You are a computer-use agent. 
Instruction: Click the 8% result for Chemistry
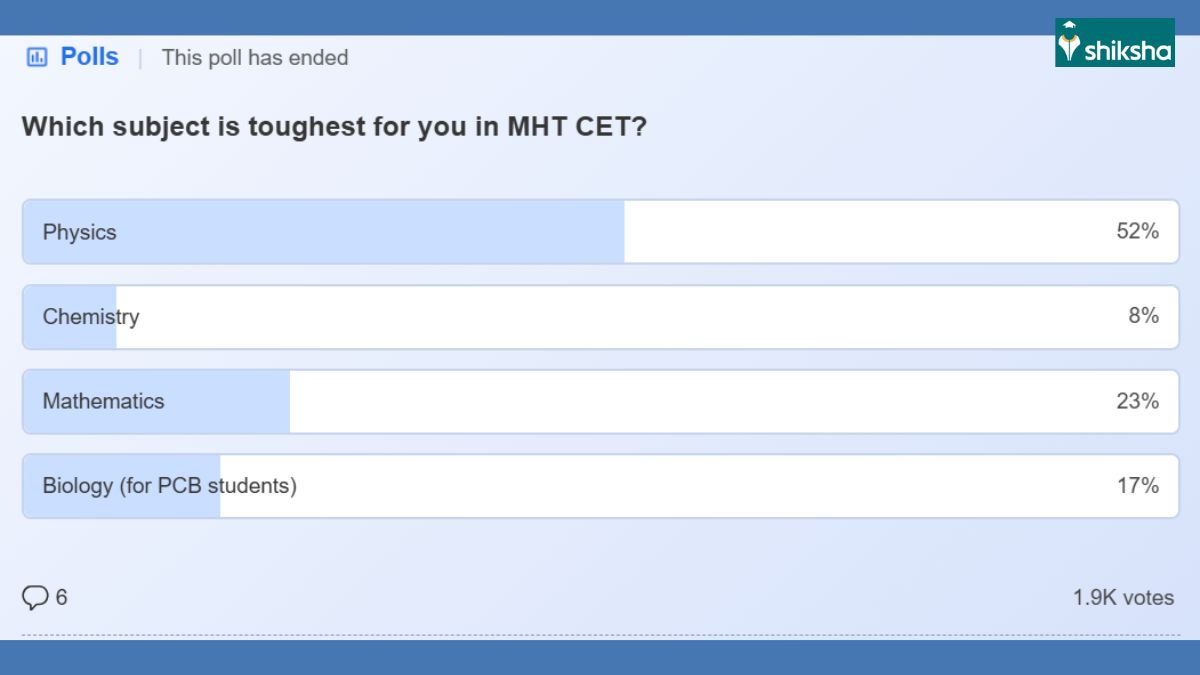point(1143,316)
